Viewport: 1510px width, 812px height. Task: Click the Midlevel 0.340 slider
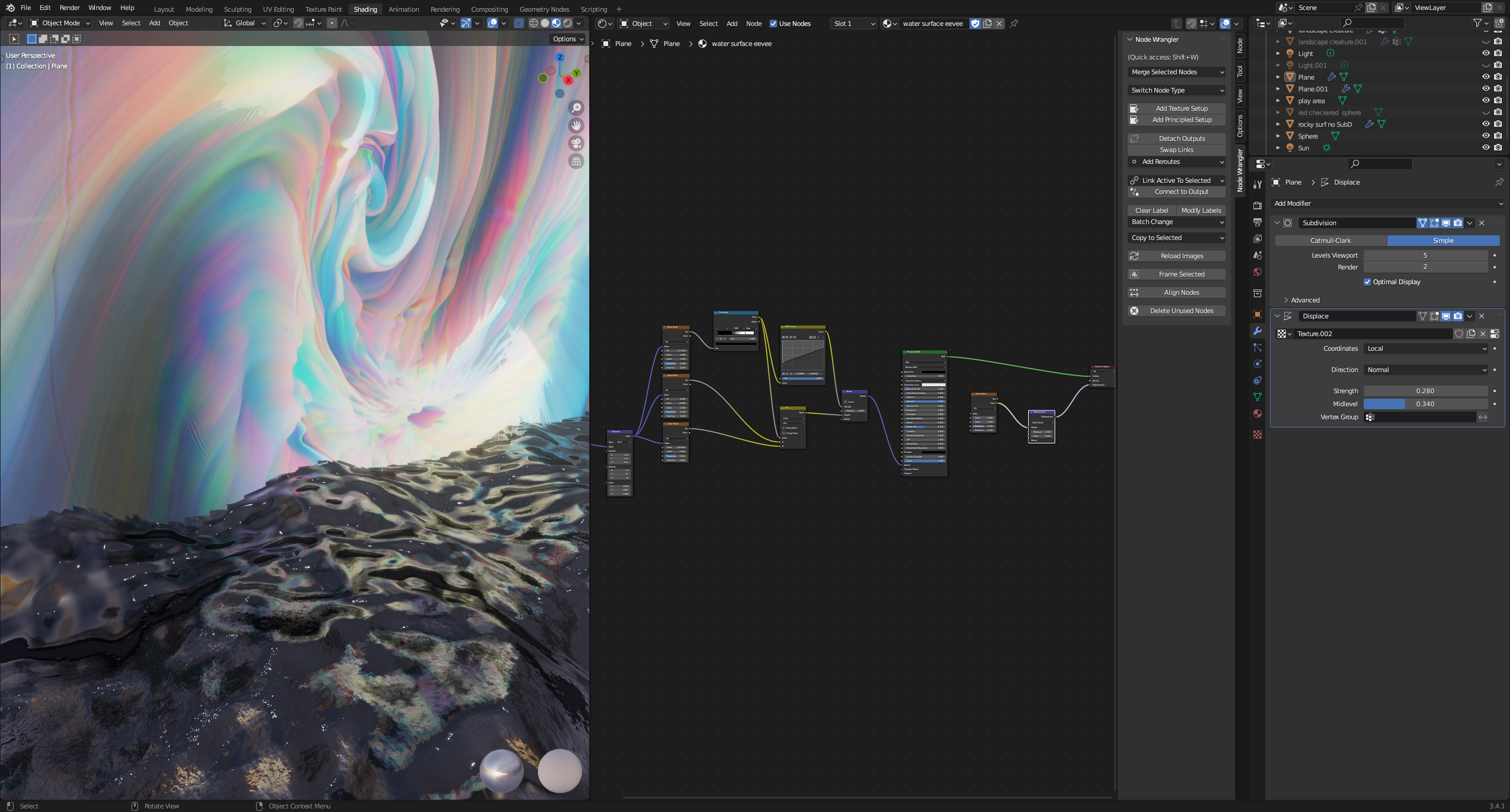point(1426,404)
